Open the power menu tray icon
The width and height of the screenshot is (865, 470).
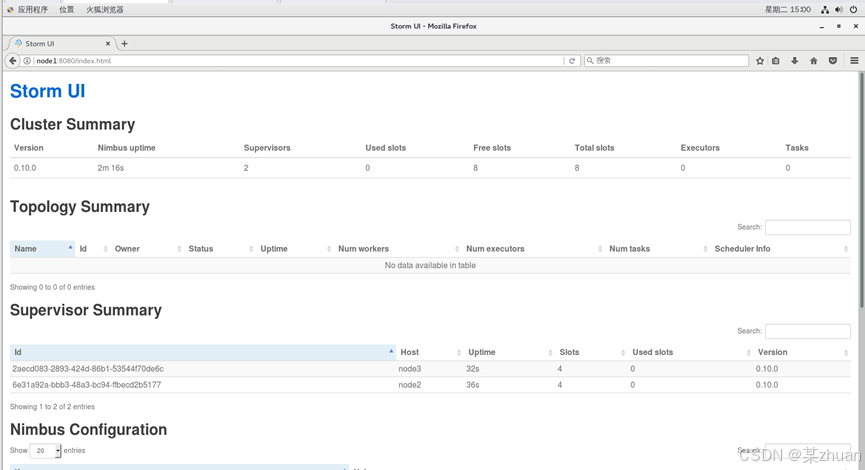853,9
